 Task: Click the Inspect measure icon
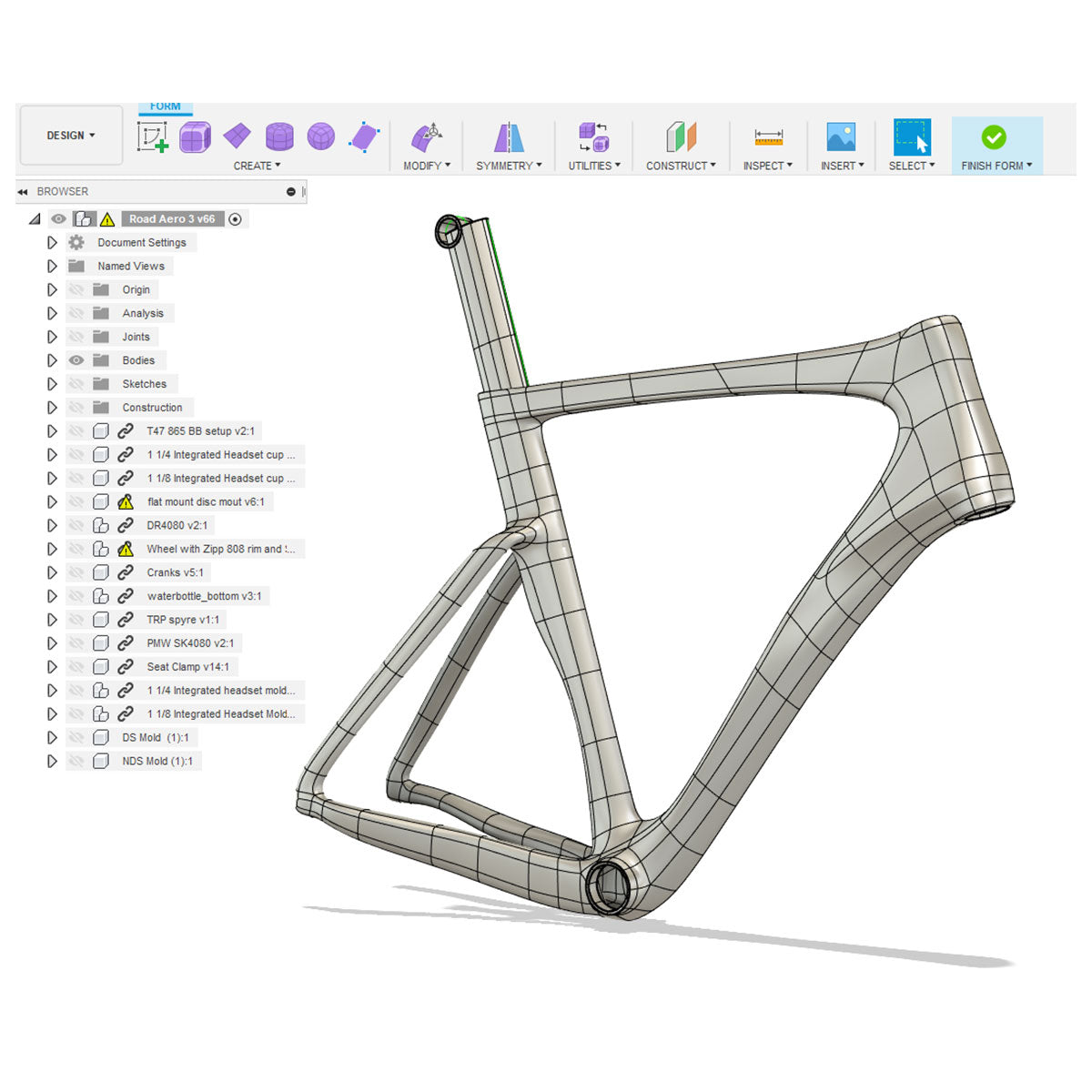point(768,137)
